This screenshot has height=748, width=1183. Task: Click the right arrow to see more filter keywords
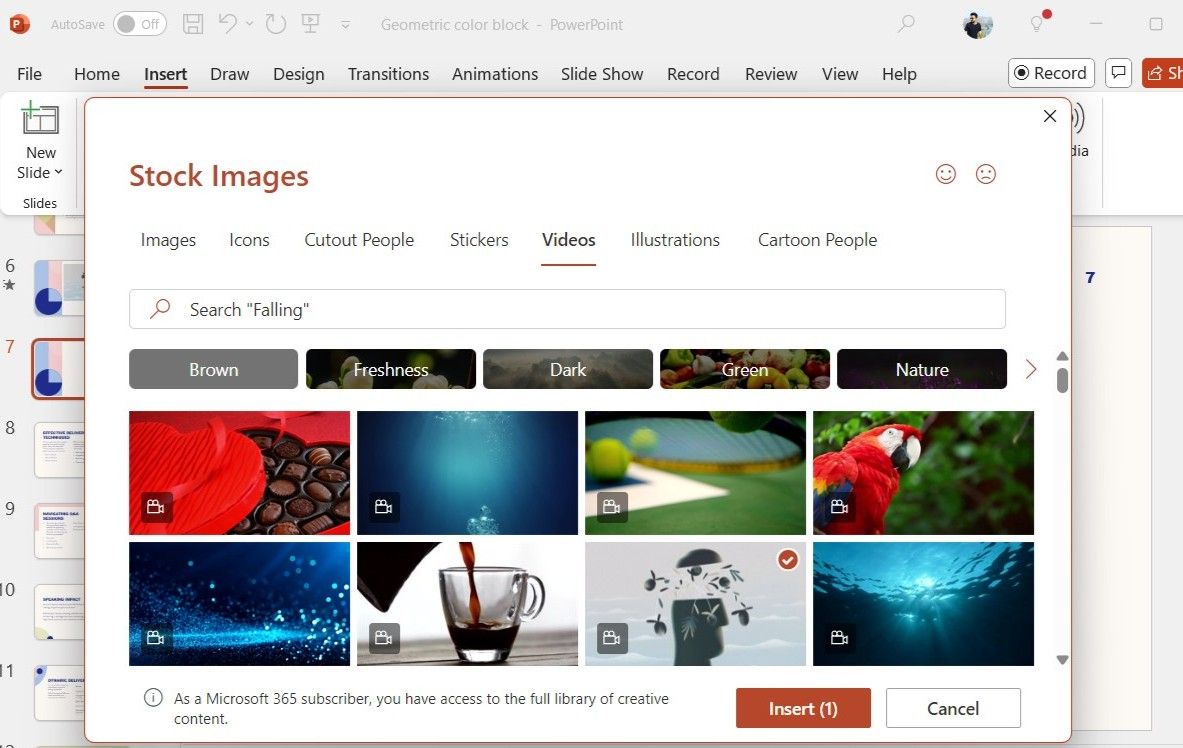point(1031,369)
